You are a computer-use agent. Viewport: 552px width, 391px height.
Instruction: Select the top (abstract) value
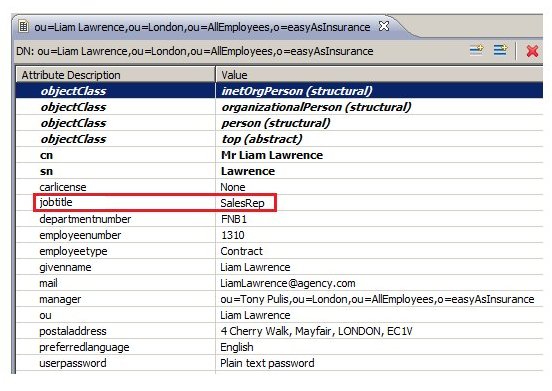pyautogui.click(x=262, y=139)
